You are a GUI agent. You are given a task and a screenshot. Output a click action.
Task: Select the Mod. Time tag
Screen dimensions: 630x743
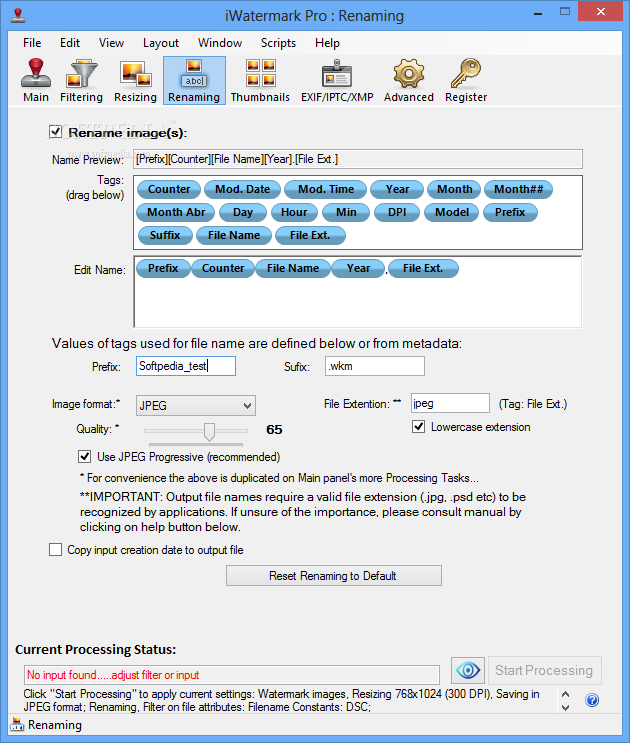click(326, 190)
